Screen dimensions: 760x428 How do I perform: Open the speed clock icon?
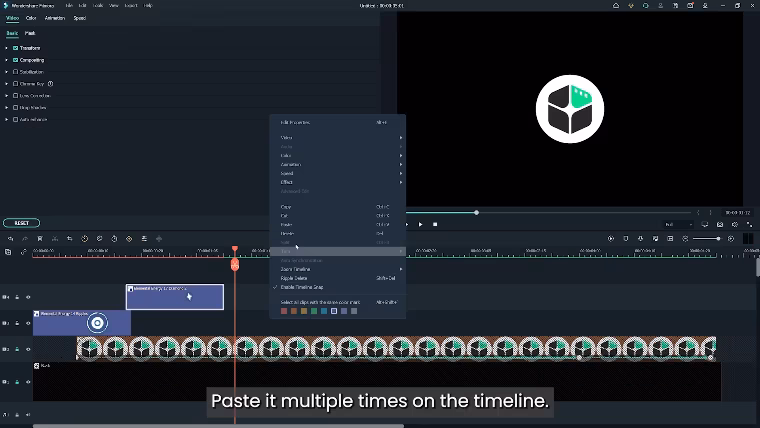84,238
